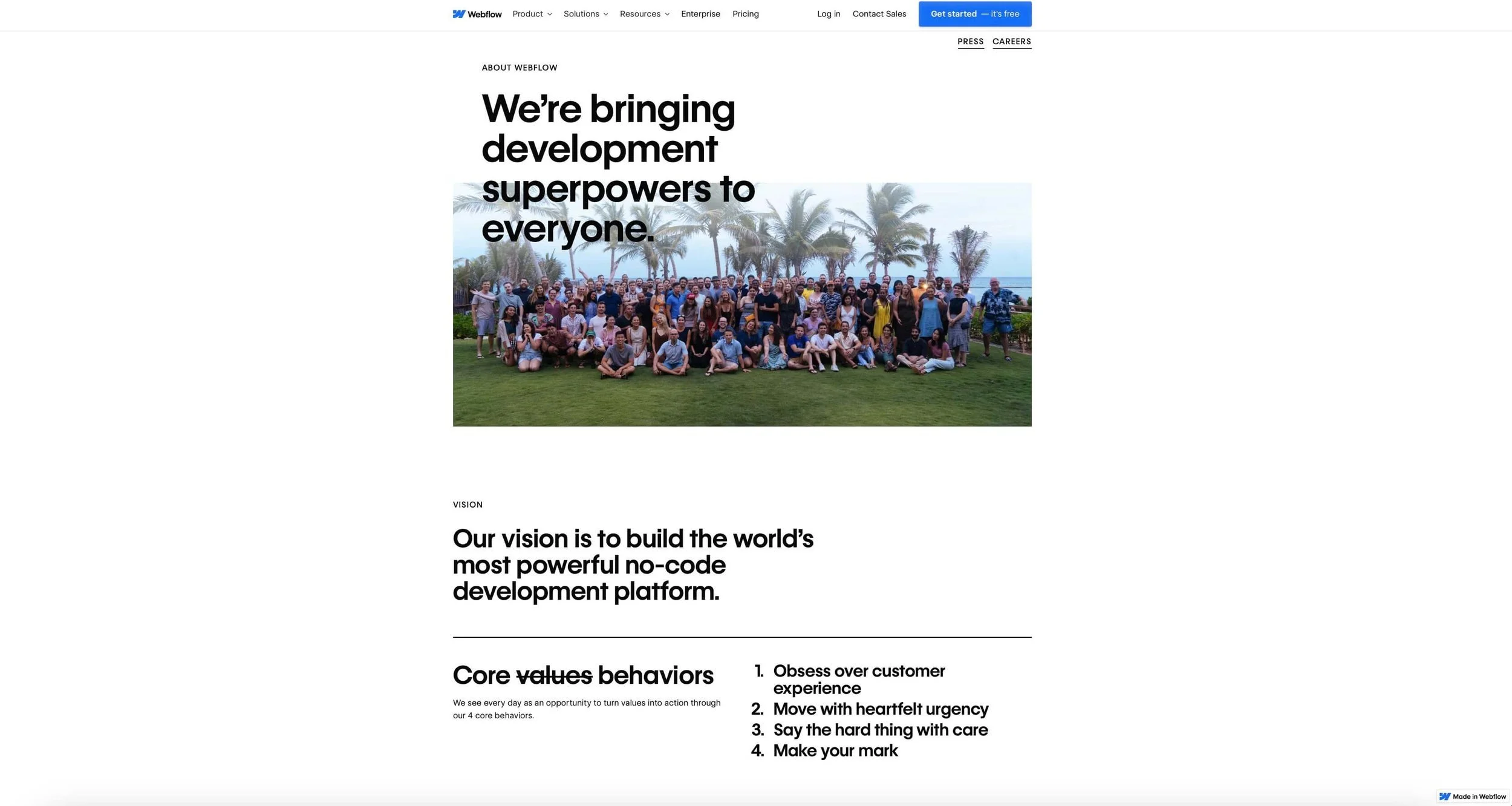
Task: Expand the Resources dropdown chevron
Action: click(x=666, y=15)
